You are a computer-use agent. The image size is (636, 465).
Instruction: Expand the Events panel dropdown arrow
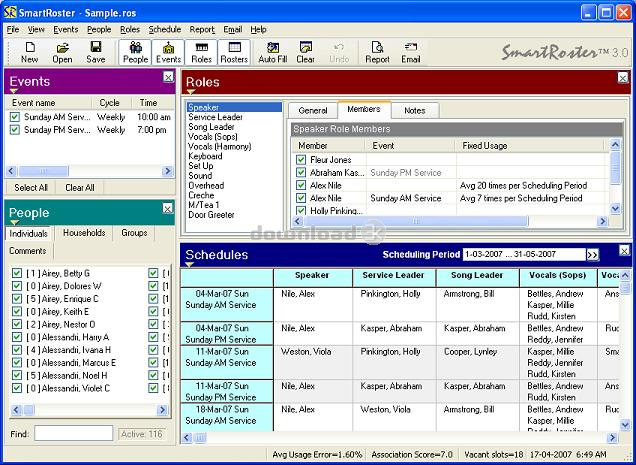point(14,92)
